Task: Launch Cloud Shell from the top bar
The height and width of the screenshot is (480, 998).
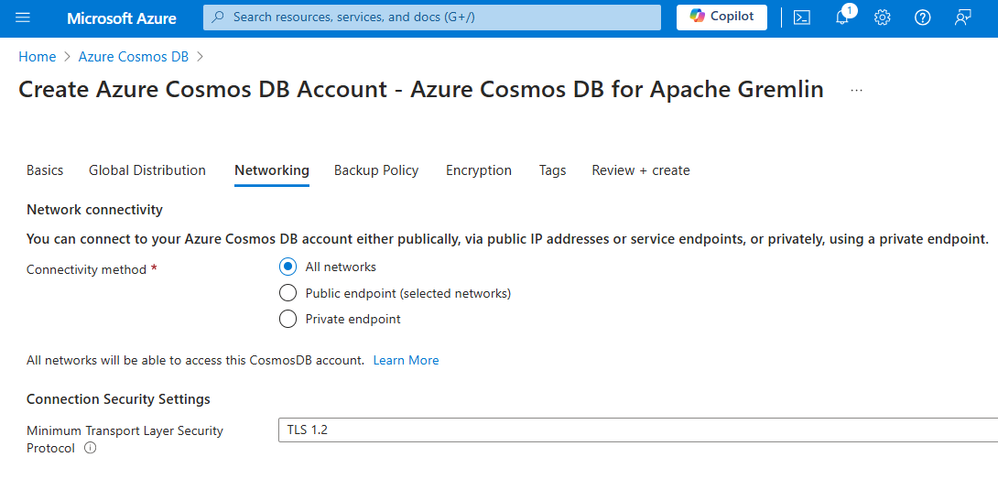Action: tap(802, 18)
